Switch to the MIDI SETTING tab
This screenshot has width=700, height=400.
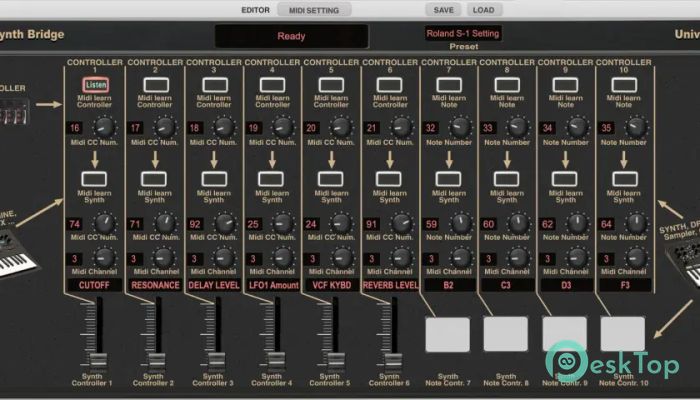pyautogui.click(x=314, y=10)
